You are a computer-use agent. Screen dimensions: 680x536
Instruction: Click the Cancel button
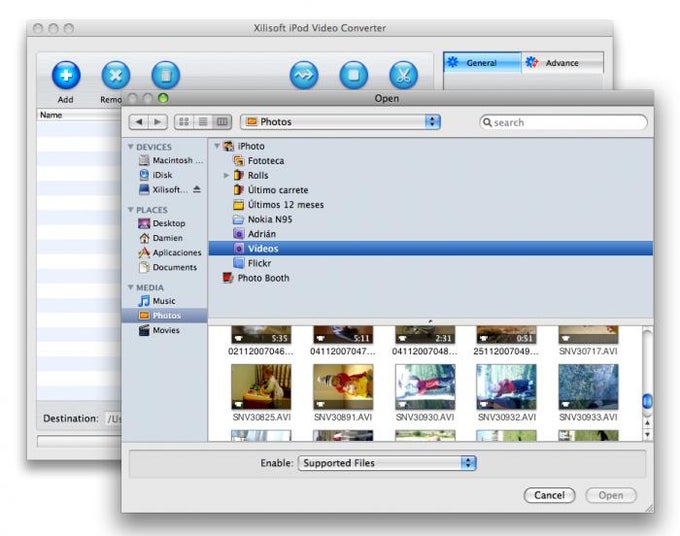[x=549, y=495]
